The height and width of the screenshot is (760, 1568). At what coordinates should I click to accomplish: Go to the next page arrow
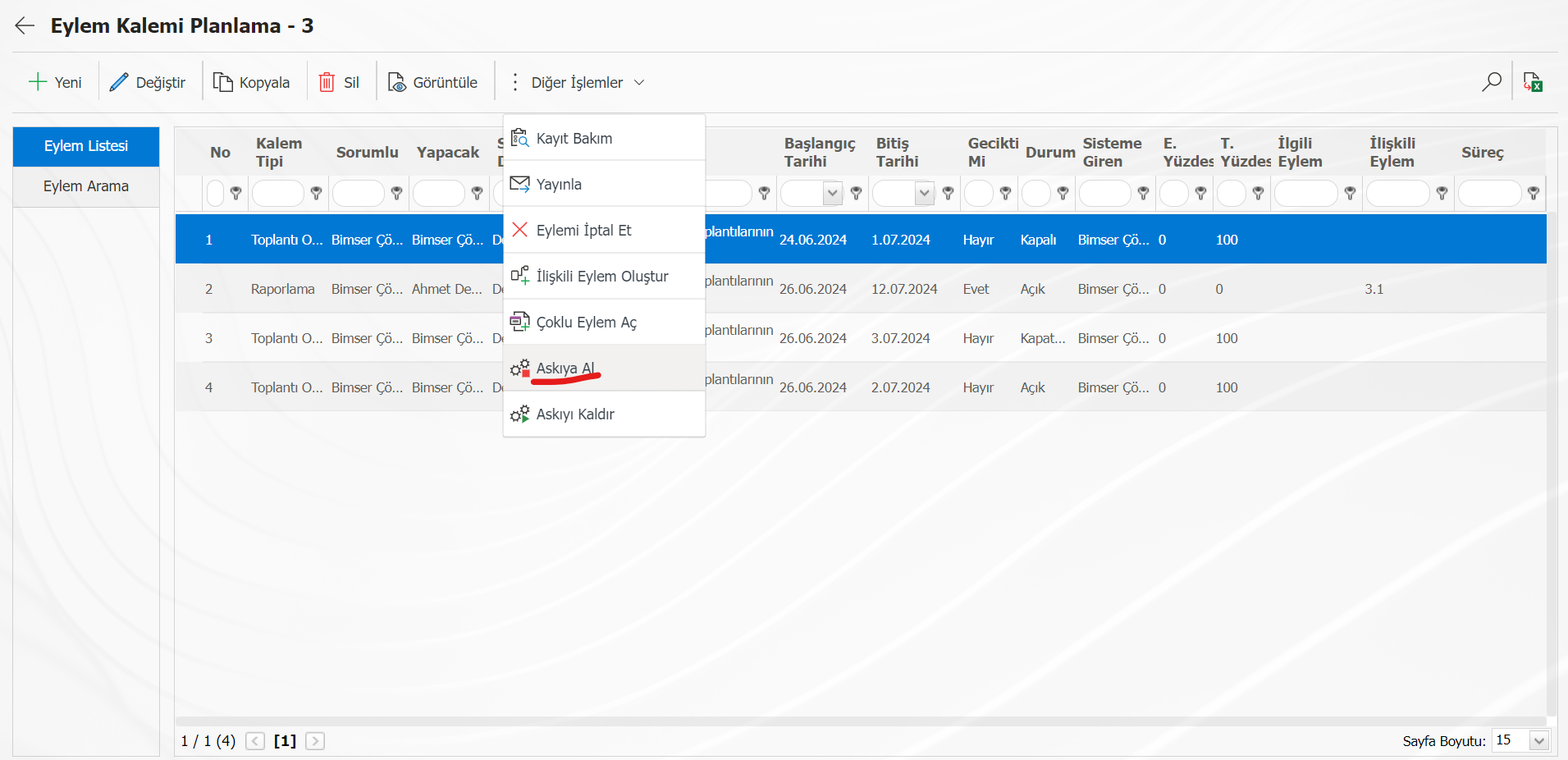[315, 741]
